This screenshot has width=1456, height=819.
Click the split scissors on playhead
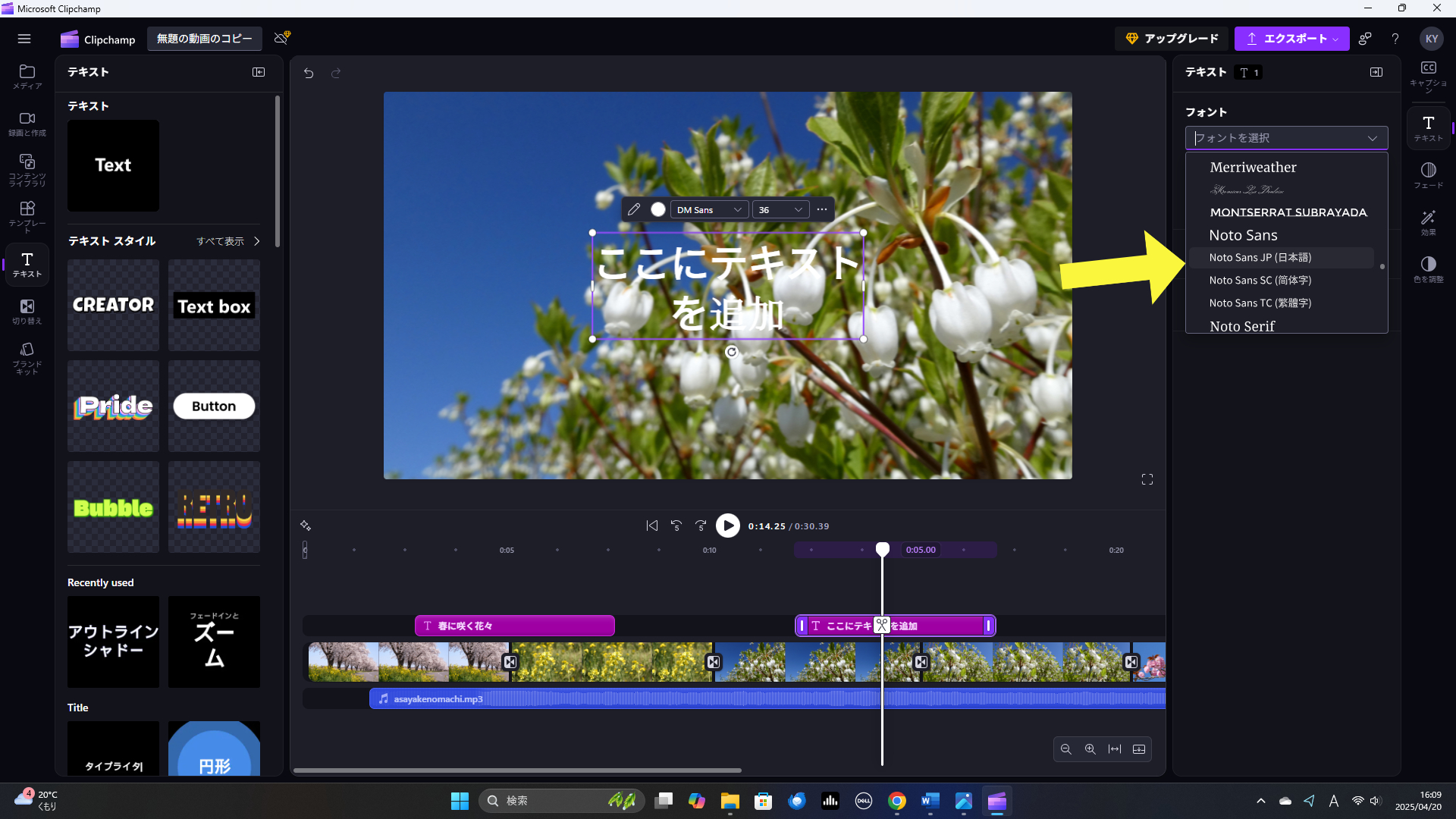click(881, 625)
